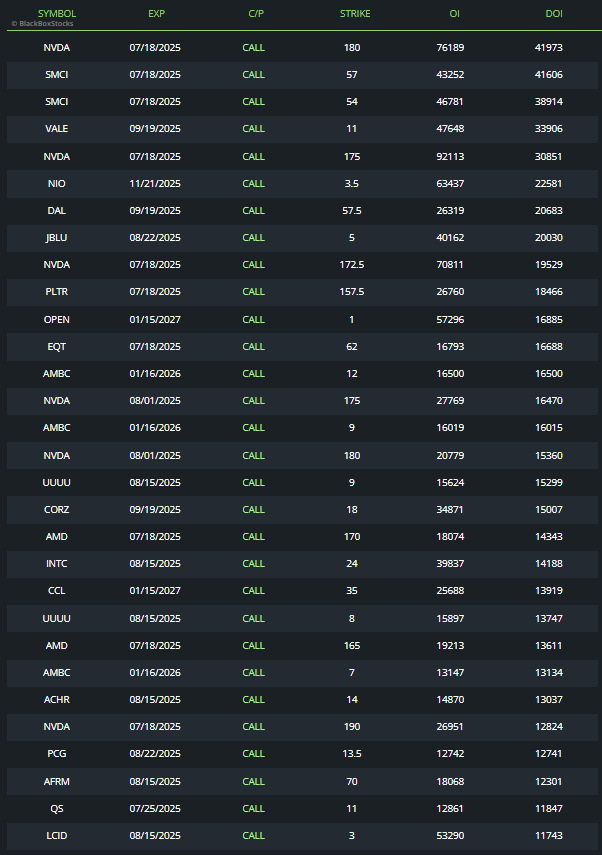Click DOI value 41606
Viewport: 602px width, 855px height.
coord(549,75)
